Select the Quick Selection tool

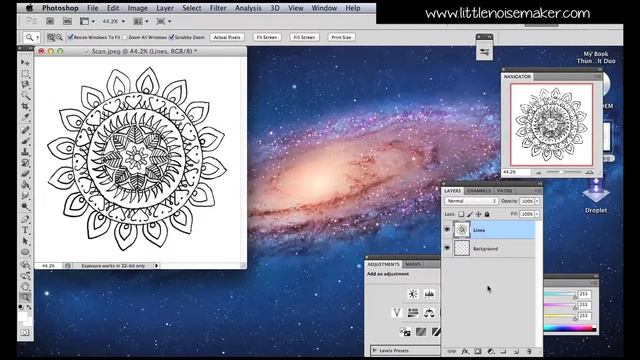pyautogui.click(x=25, y=95)
